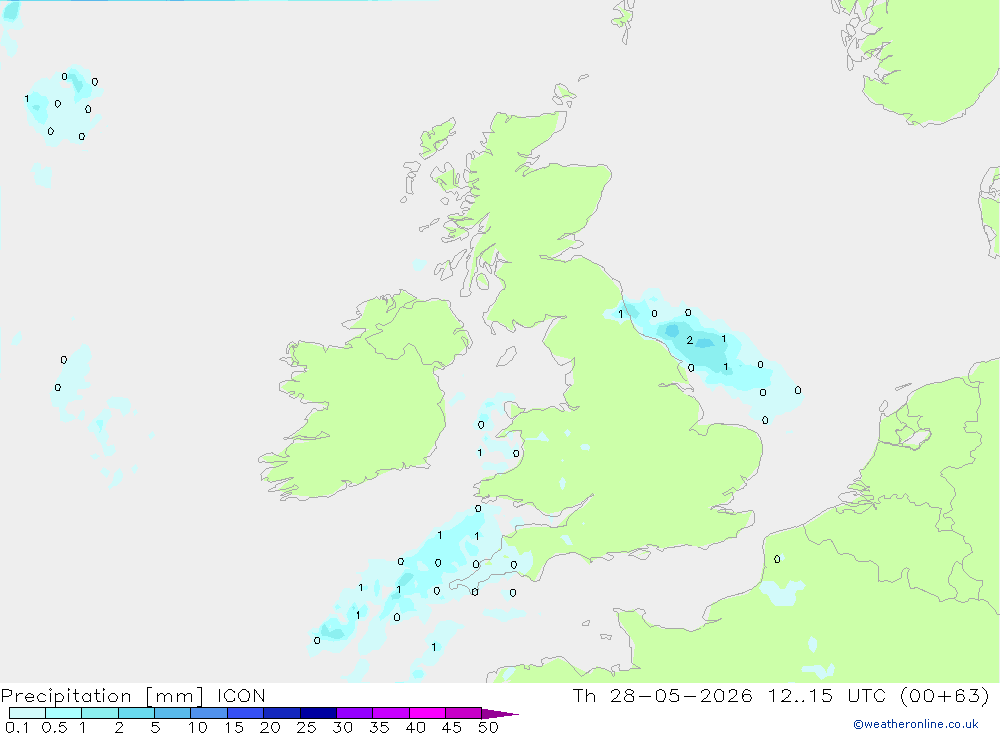Click the "Precipitation [mm]" title text
The width and height of the screenshot is (1000, 733).
click(102, 695)
